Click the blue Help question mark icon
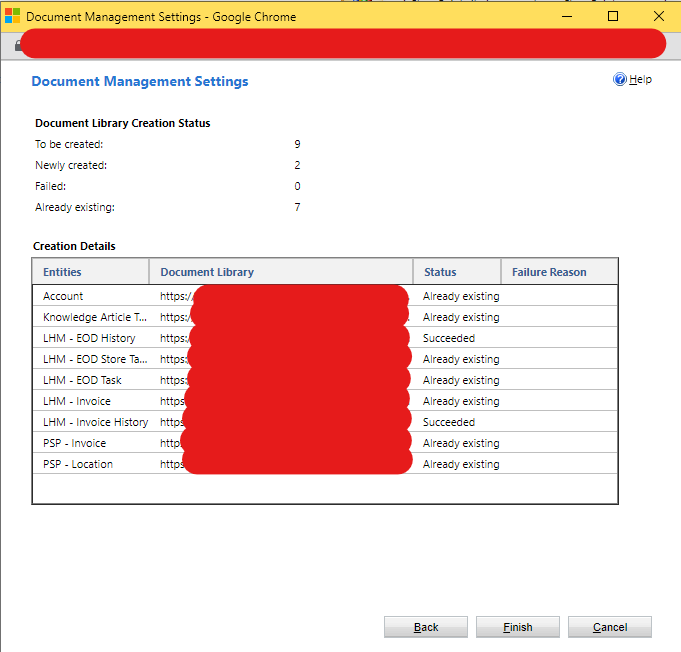Viewport: 681px width, 652px height. 619,79
